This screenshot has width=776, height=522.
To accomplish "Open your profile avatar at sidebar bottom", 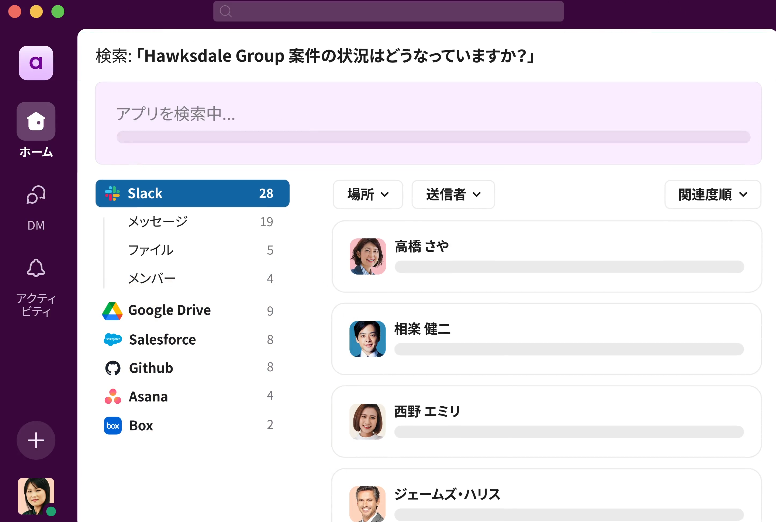I will [x=36, y=496].
